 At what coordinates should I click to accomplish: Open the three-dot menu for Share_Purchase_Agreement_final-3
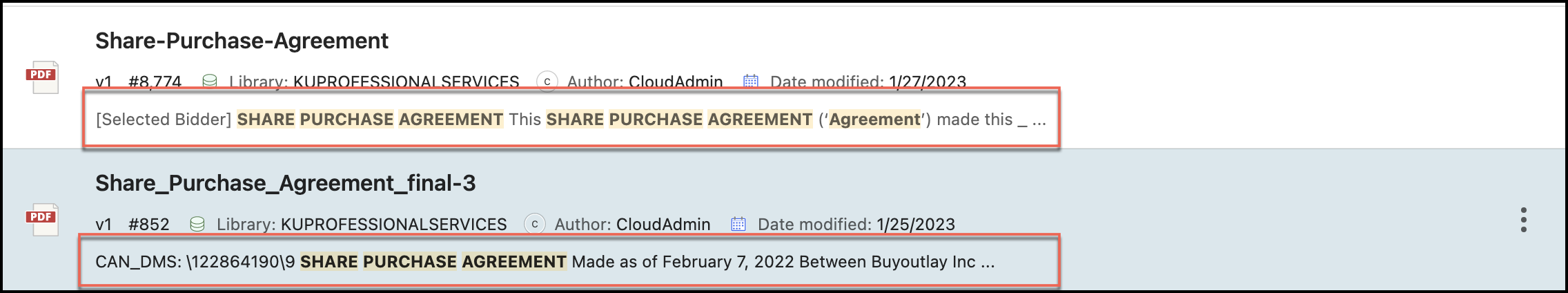coord(1523,220)
